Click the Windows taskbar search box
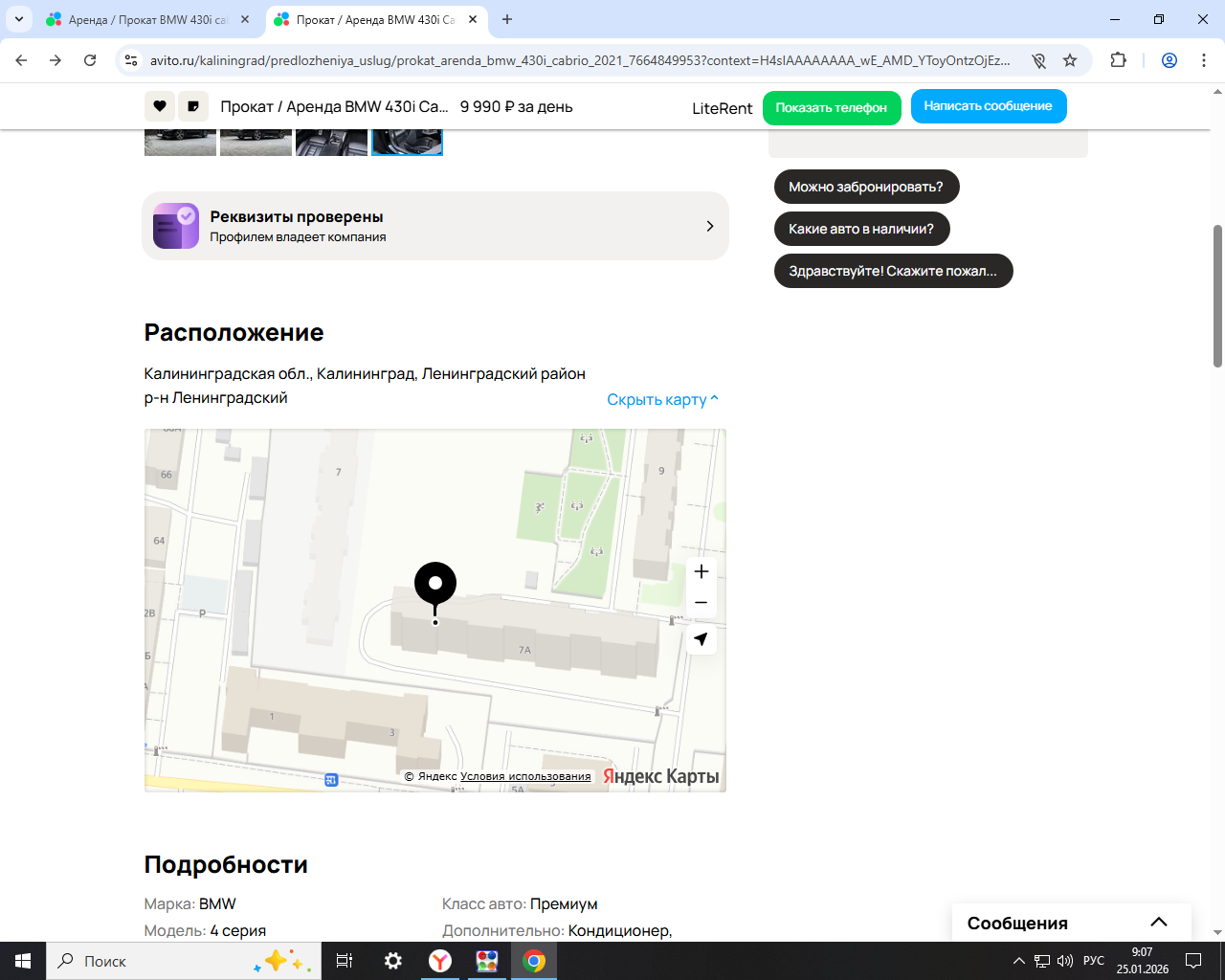This screenshot has width=1225, height=980. pos(184,961)
